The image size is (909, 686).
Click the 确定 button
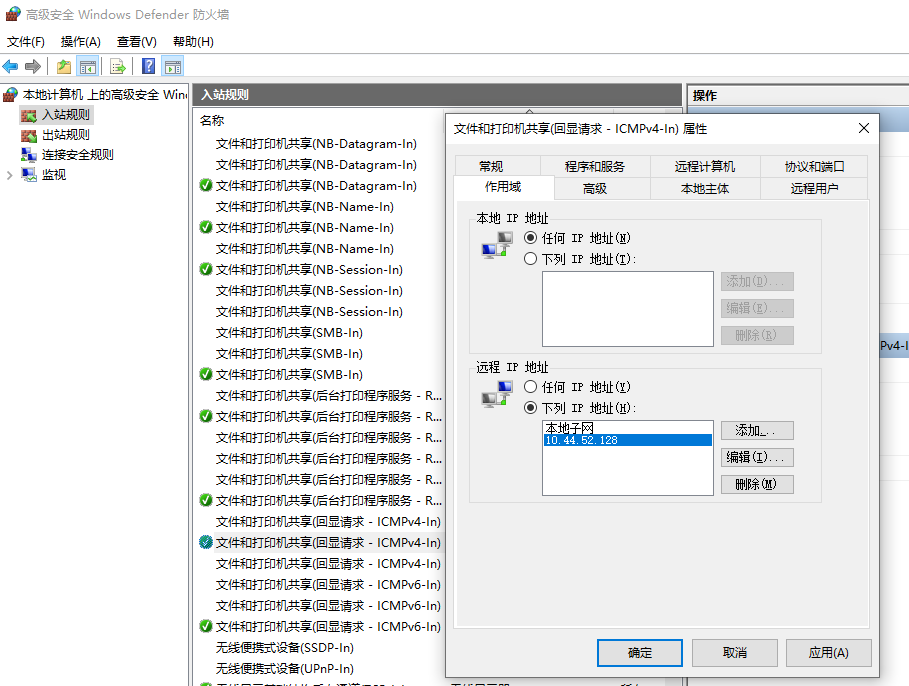(639, 653)
